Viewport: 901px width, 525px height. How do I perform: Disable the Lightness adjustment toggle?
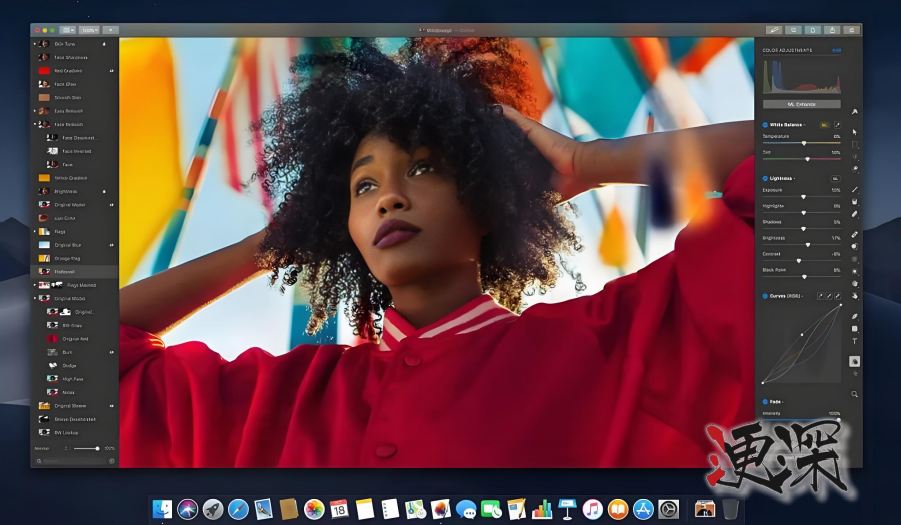coord(766,178)
